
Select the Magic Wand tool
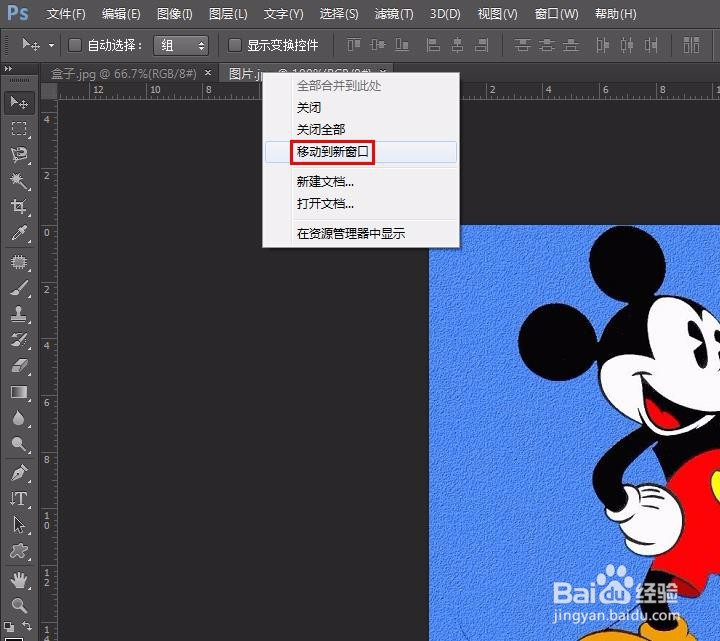[x=19, y=181]
